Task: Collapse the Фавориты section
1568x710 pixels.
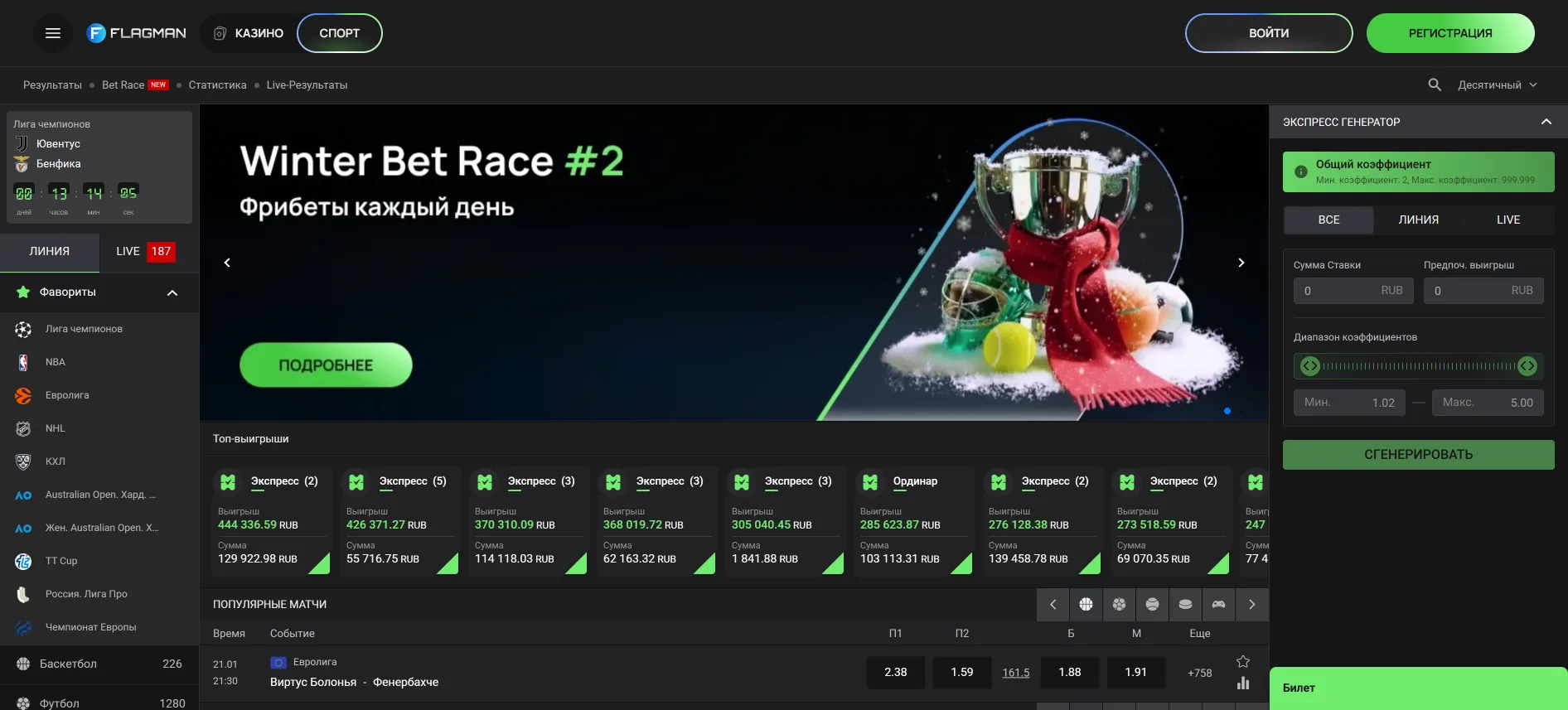Action: 172,292
